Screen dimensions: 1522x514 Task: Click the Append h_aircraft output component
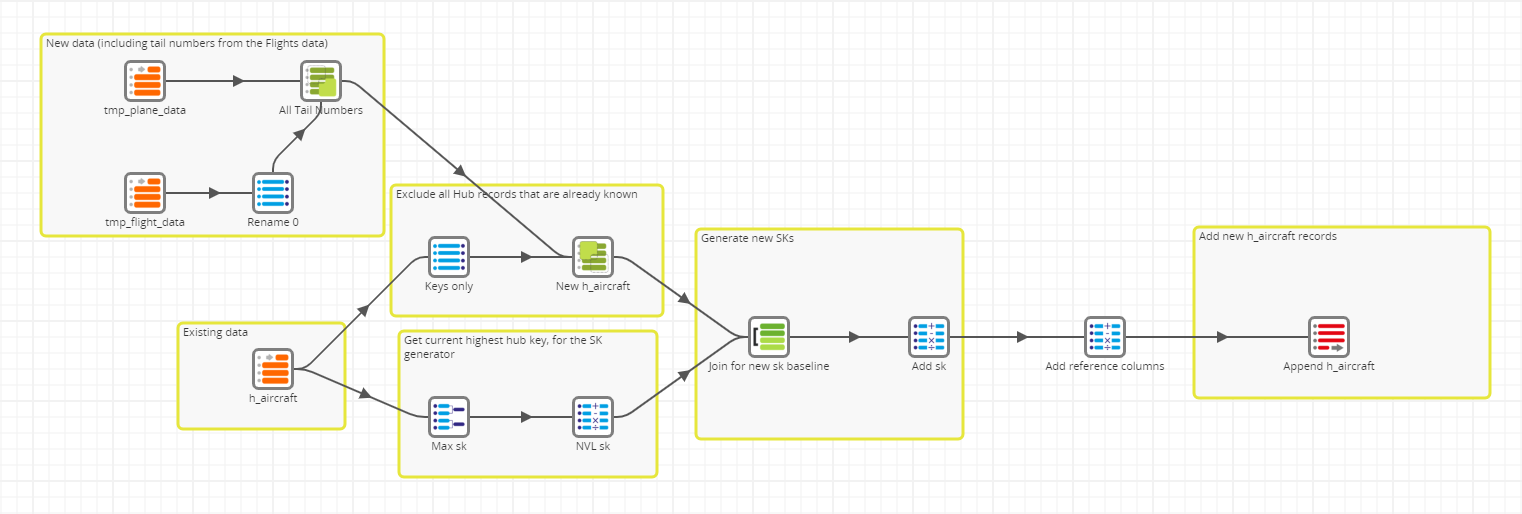[1329, 337]
